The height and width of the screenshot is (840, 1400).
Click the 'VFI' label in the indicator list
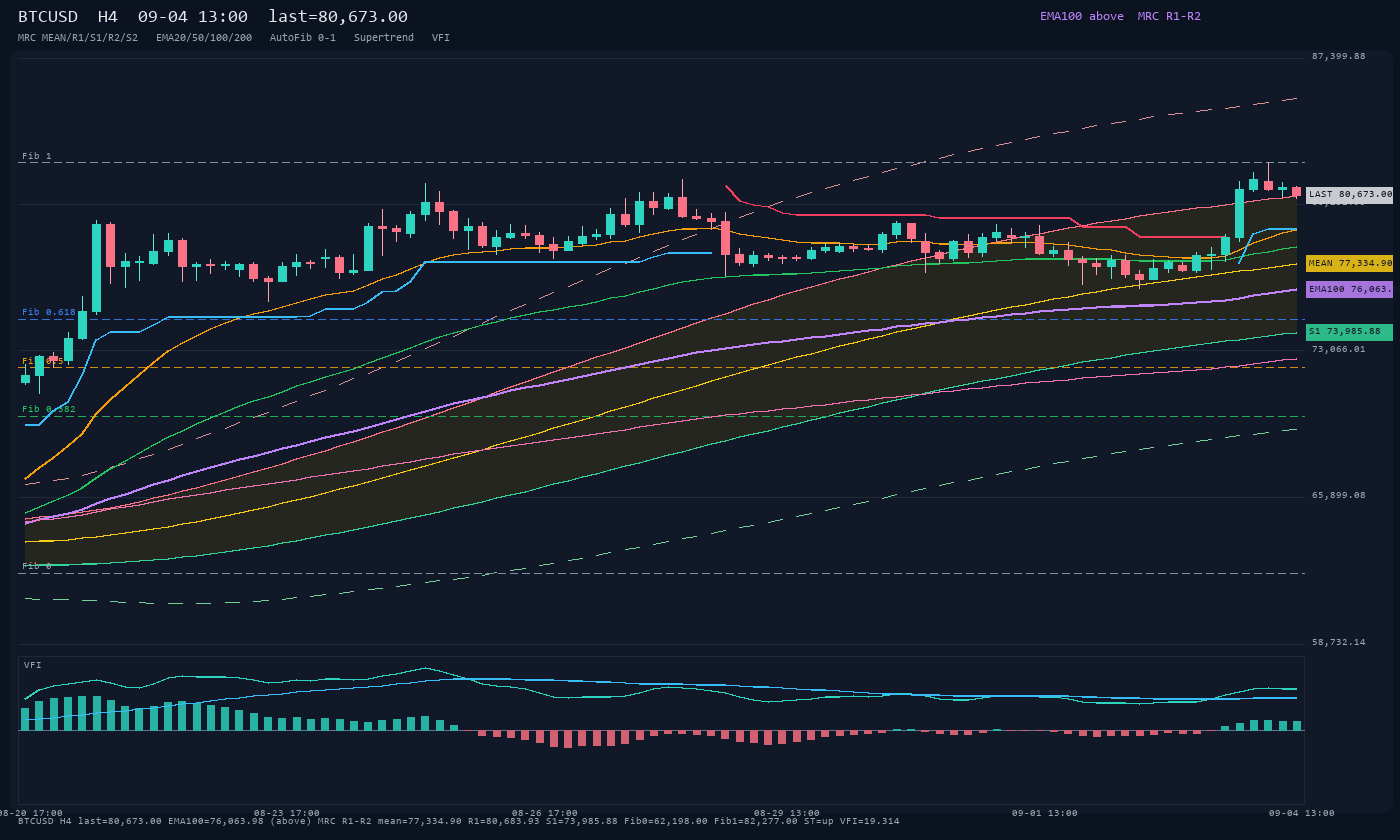click(x=441, y=38)
